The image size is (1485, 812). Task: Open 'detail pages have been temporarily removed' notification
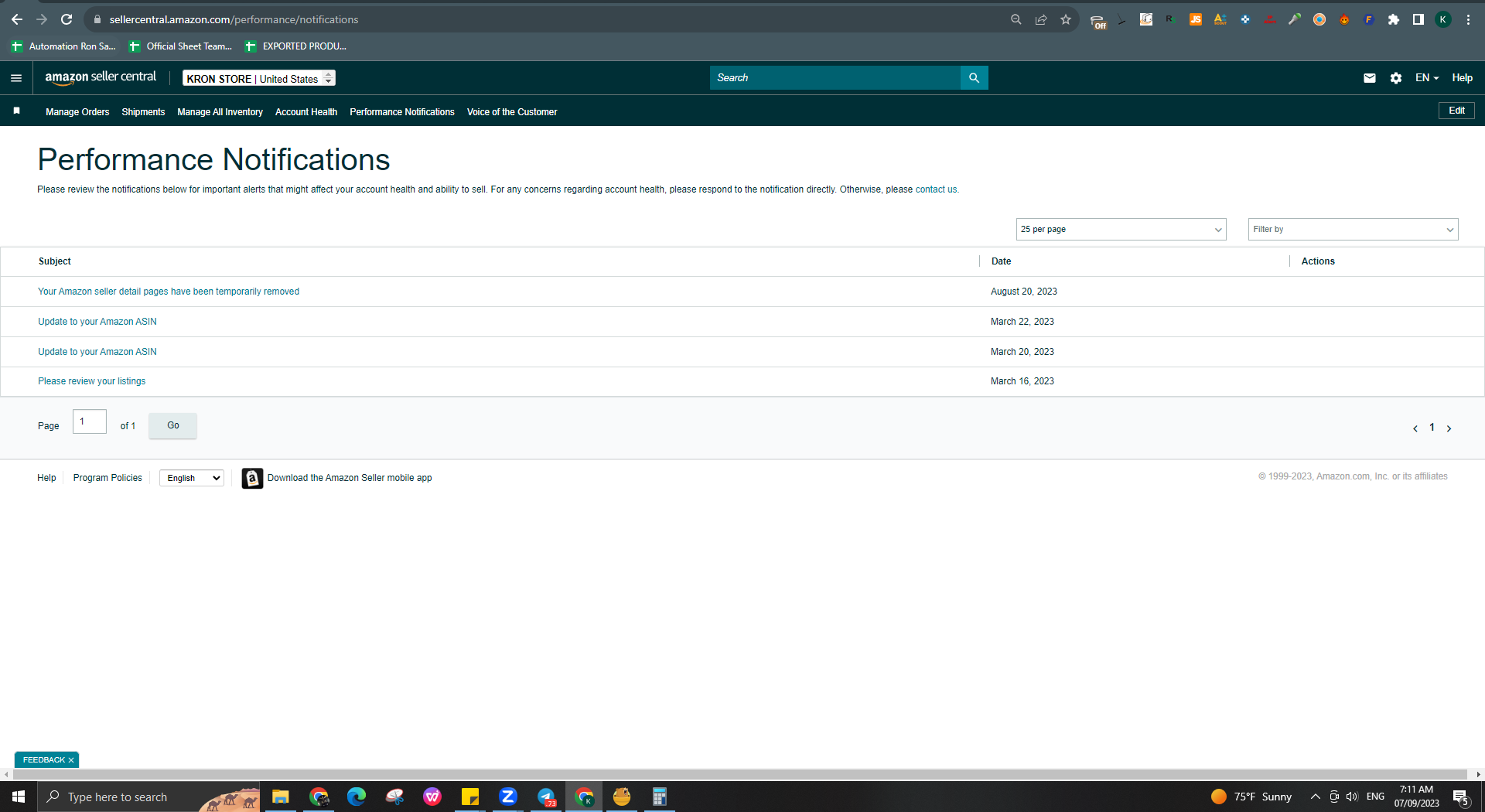pyautogui.click(x=169, y=292)
